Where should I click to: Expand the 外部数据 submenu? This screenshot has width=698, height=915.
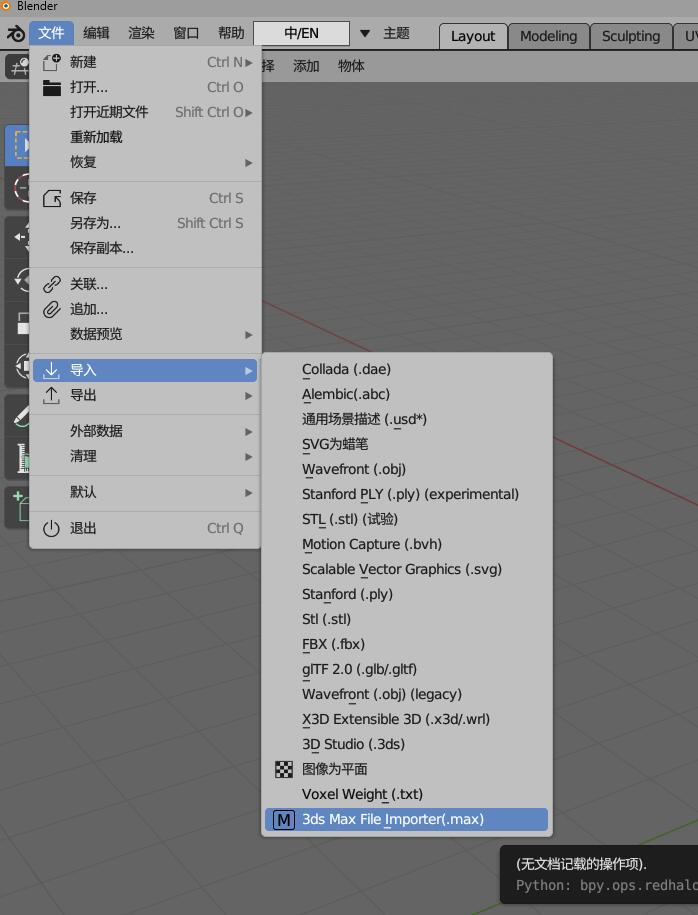point(145,431)
